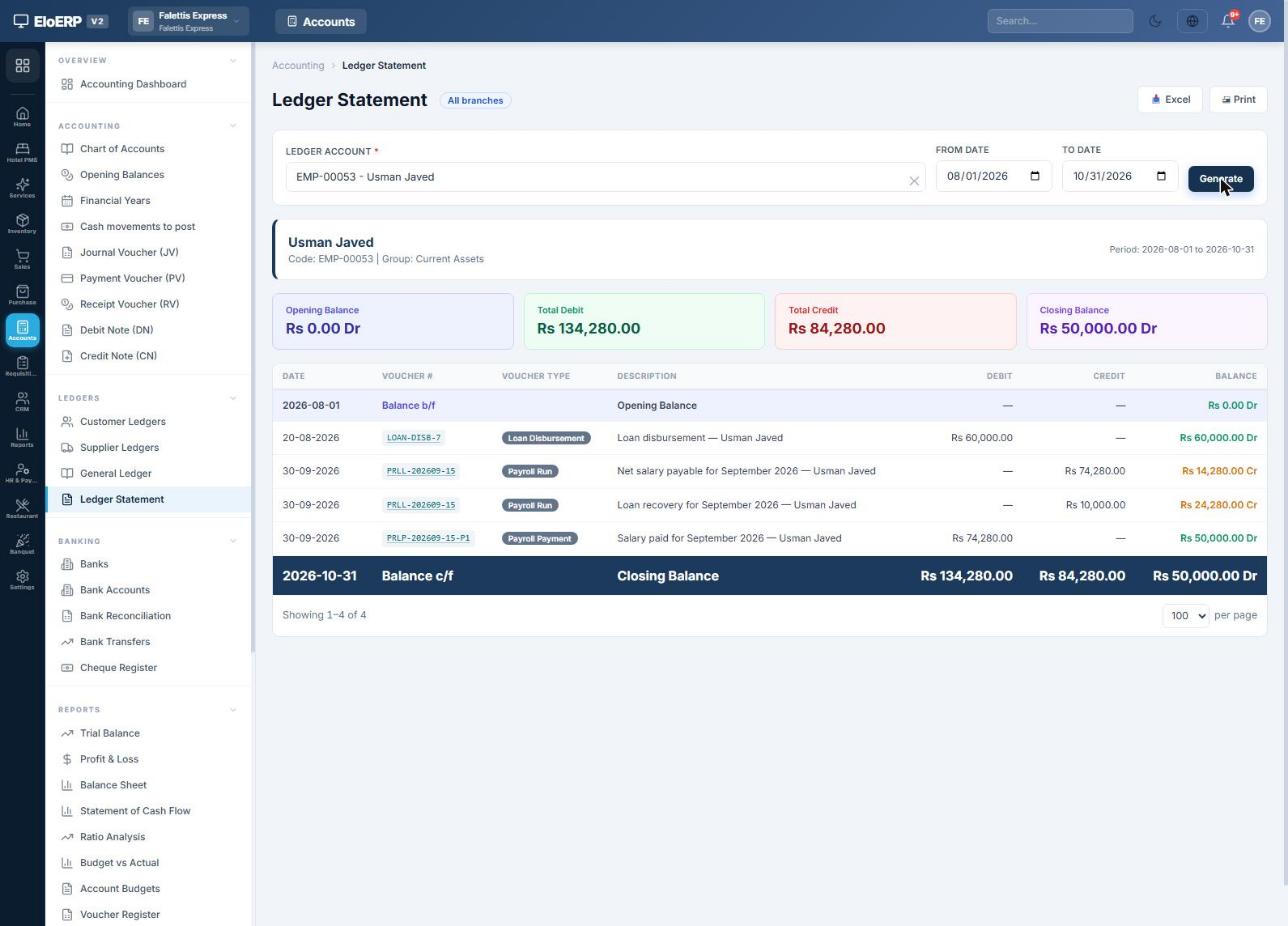Open voucher LOAN-DIS8-7
The height and width of the screenshot is (926, 1288).
pos(413,438)
